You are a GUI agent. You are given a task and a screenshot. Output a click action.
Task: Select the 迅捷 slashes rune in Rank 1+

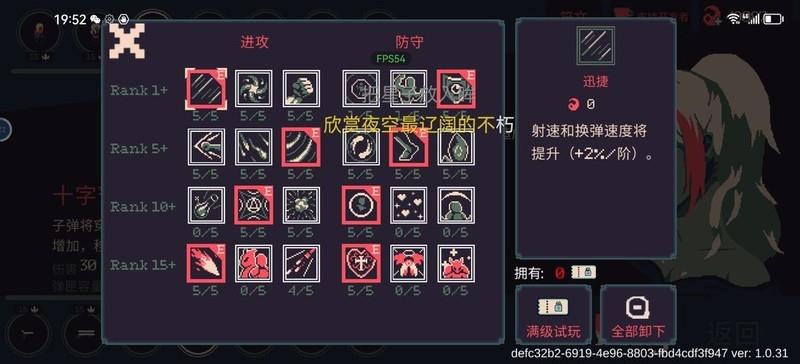(206, 89)
